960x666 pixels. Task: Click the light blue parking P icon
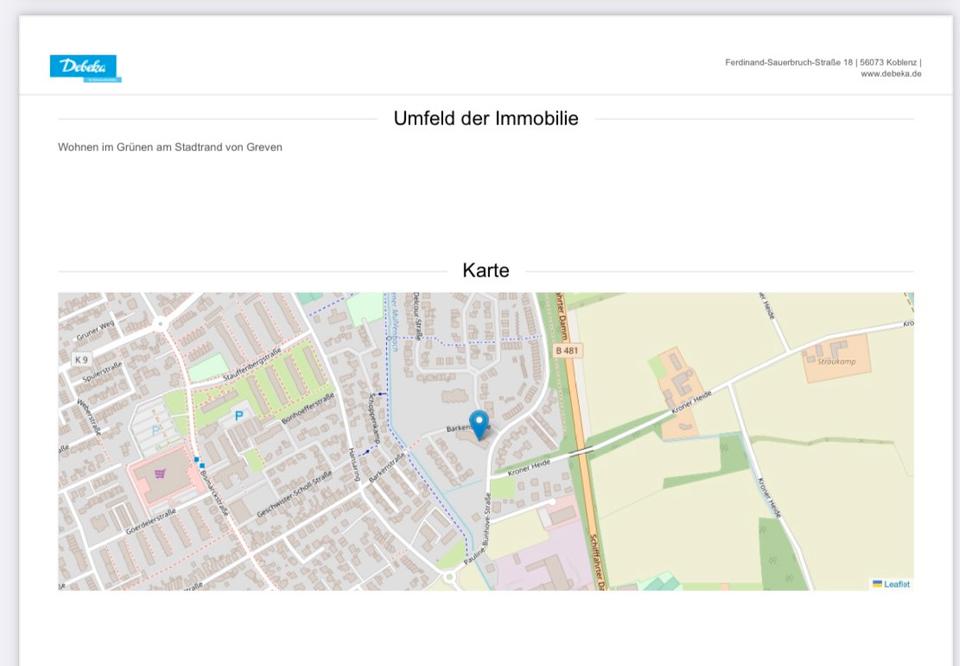(155, 430)
